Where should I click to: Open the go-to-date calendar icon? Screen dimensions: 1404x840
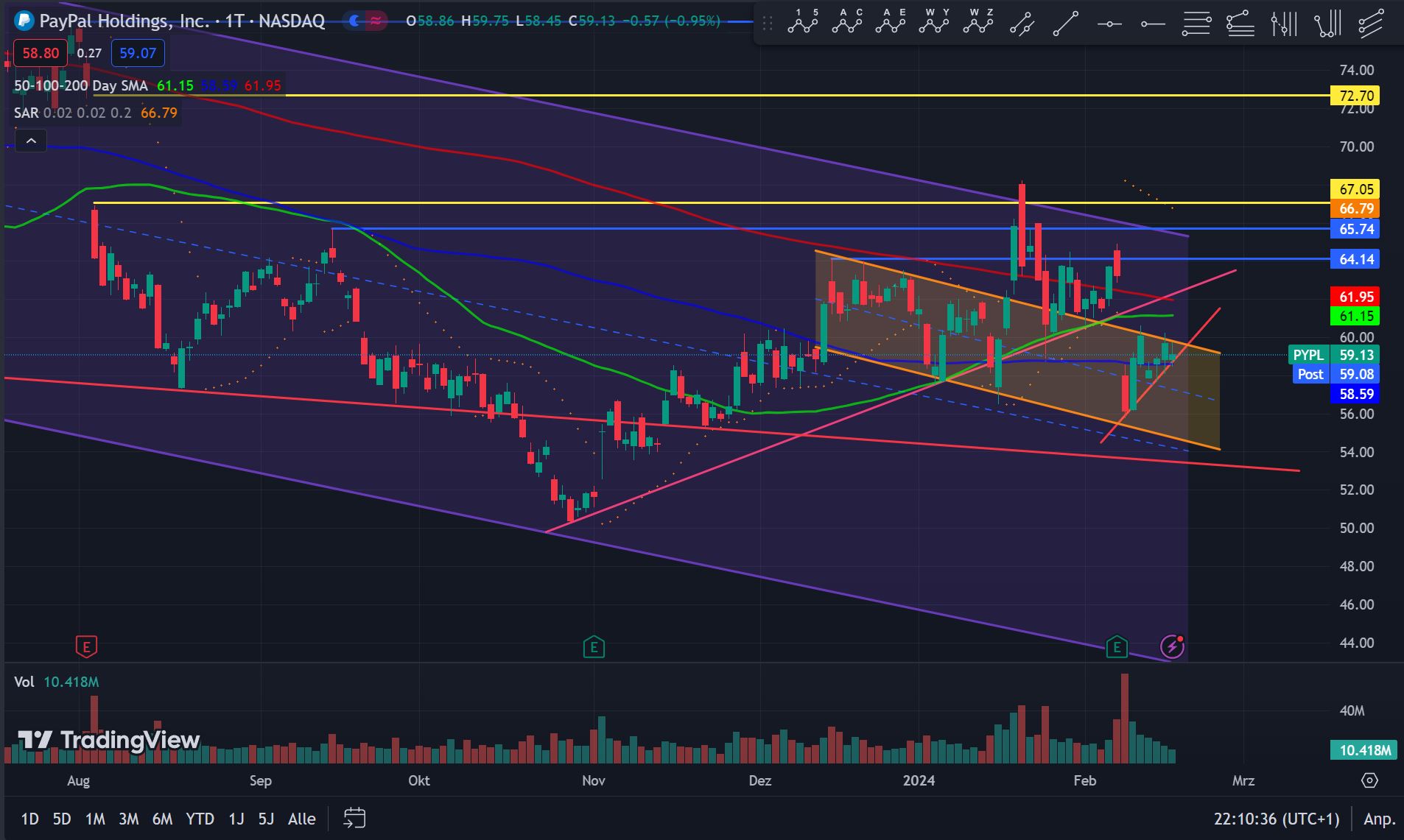(x=354, y=818)
